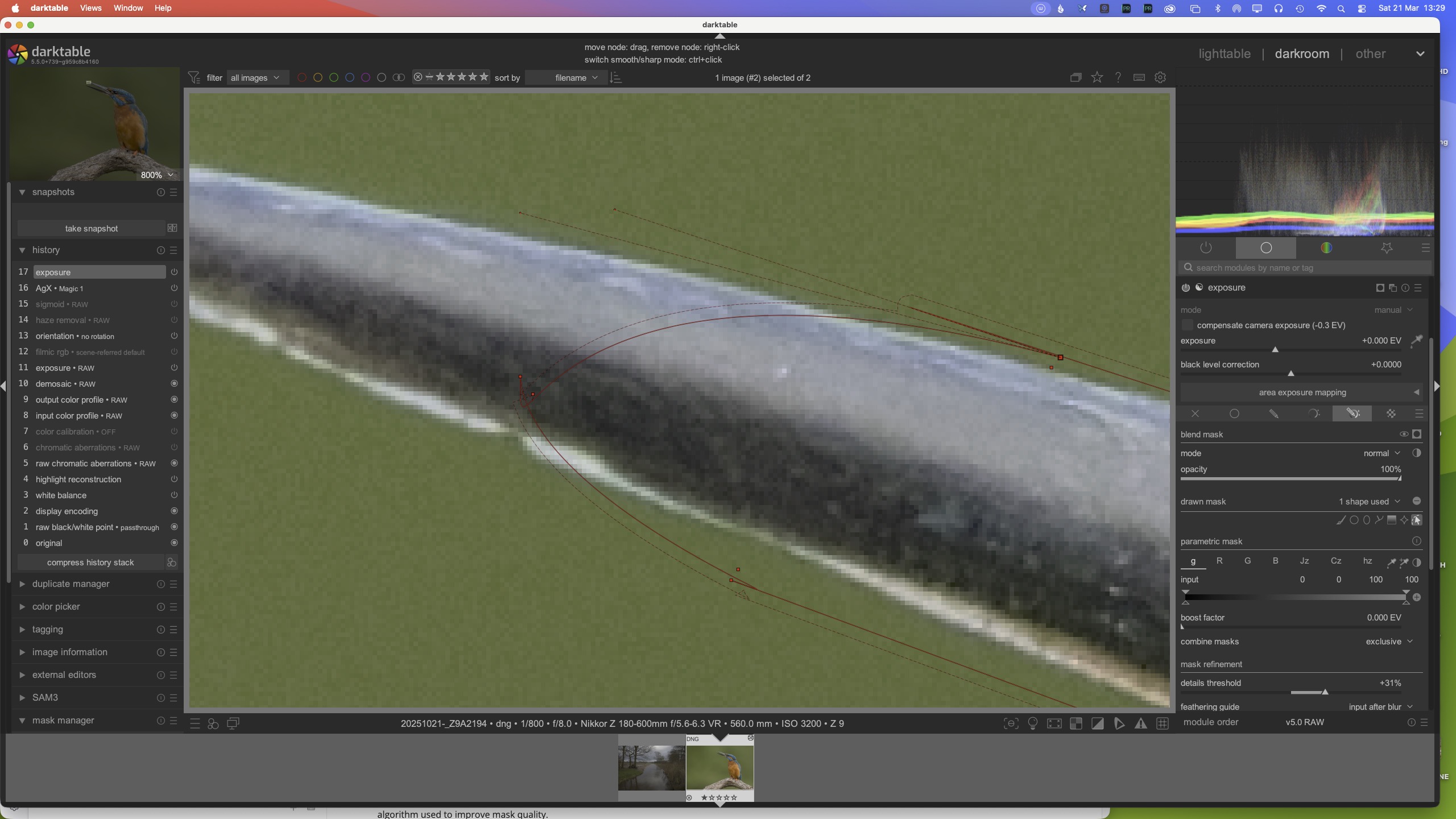Viewport: 1456px width, 819px height.
Task: Open the Views menu in menu bar
Action: click(x=90, y=8)
